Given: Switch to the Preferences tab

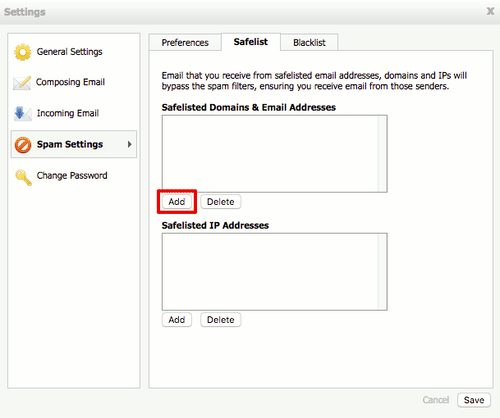Looking at the screenshot, I should pyautogui.click(x=185, y=42).
